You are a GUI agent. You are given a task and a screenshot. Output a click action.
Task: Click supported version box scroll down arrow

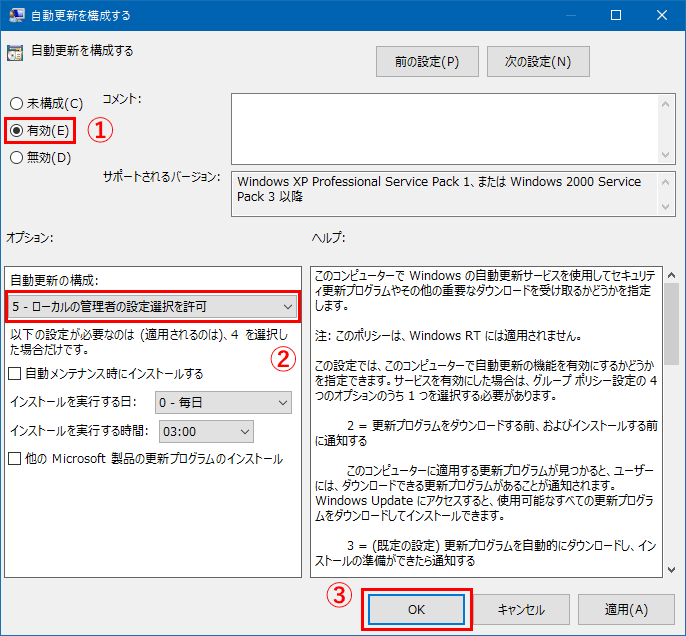[665, 206]
